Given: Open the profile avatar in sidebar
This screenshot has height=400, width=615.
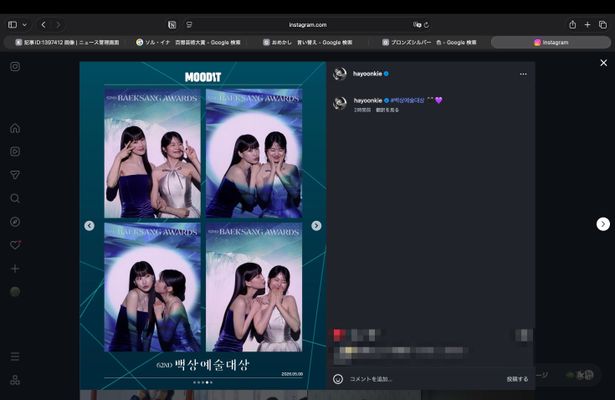Looking at the screenshot, I should 15,292.
